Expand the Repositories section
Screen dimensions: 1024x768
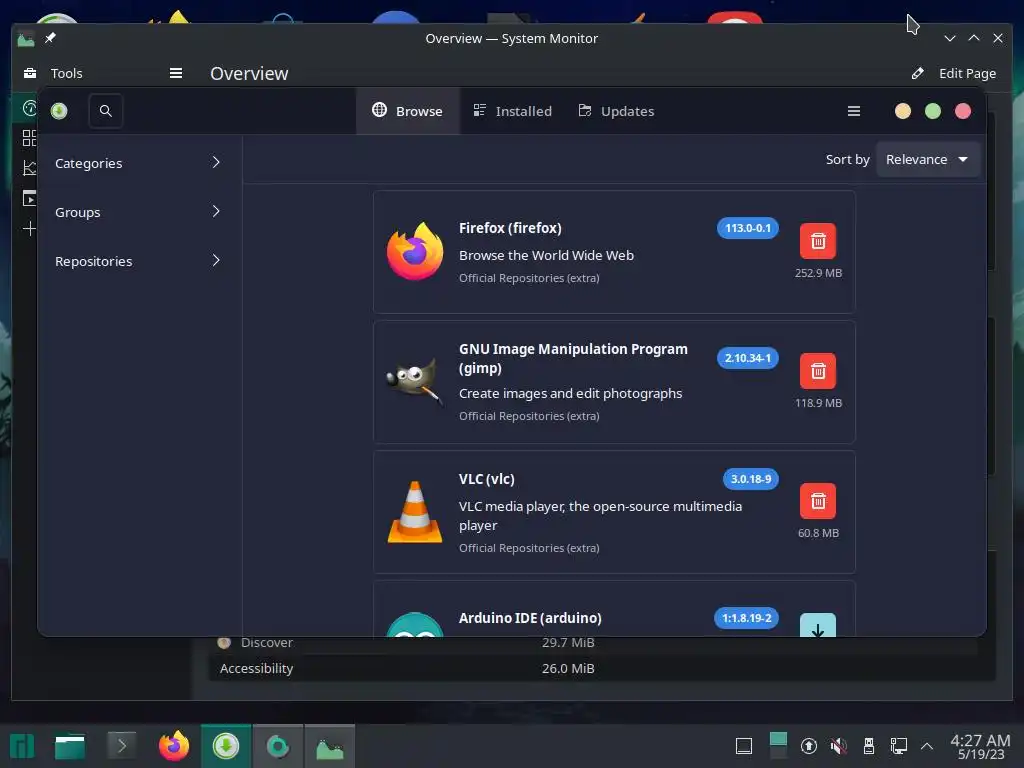tap(138, 261)
